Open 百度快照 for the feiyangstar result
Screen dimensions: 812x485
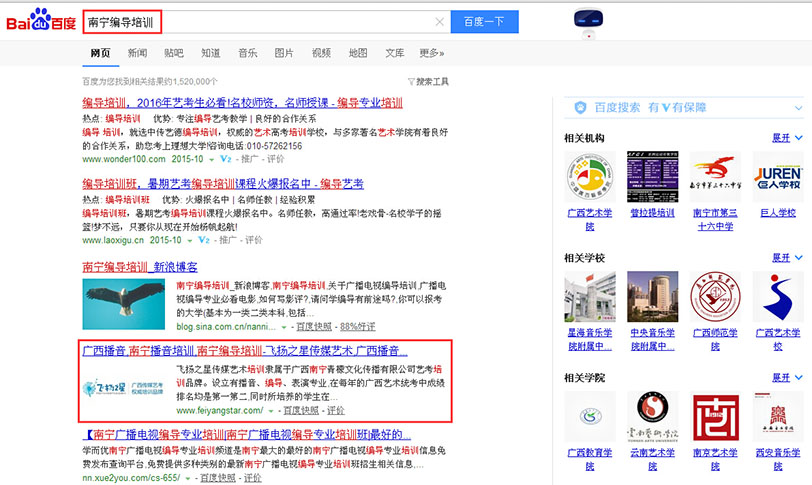(301, 410)
